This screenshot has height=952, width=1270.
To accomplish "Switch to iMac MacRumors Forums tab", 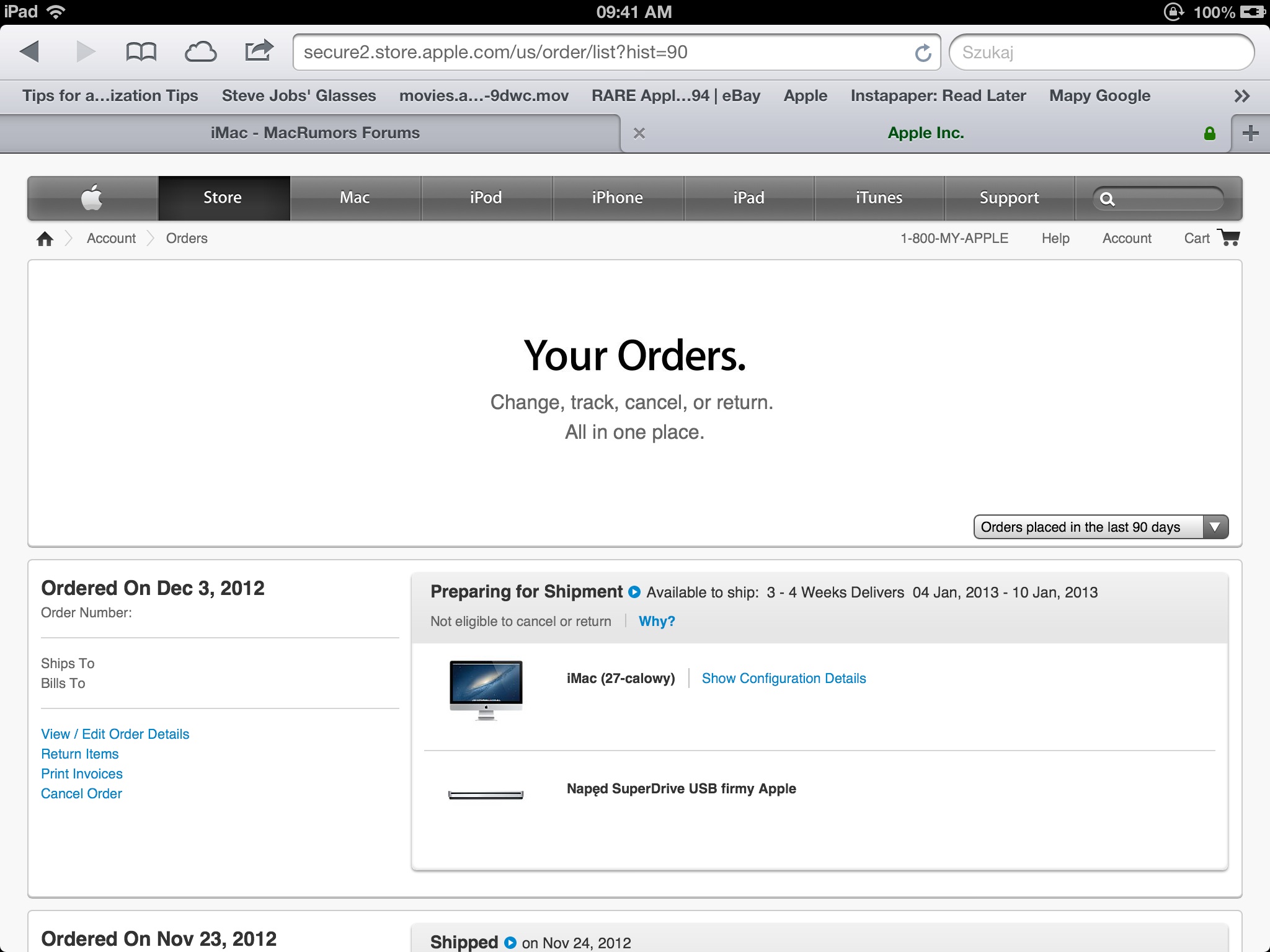I will pos(315,133).
